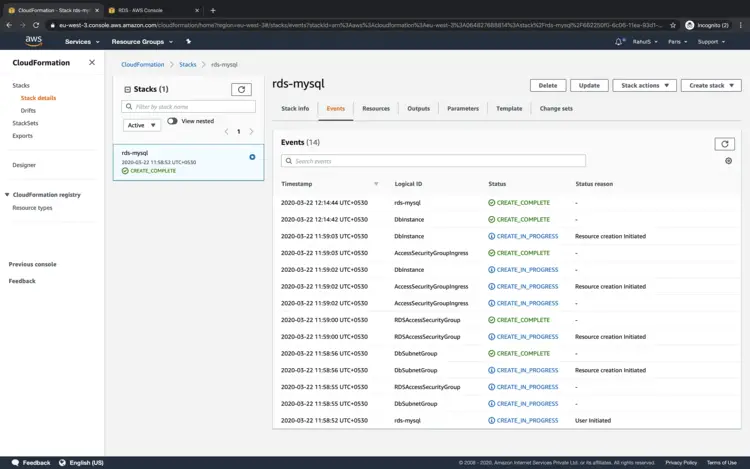Viewport: 750px width, 469px height.
Task: Open the notifications bell icon
Action: [619, 42]
